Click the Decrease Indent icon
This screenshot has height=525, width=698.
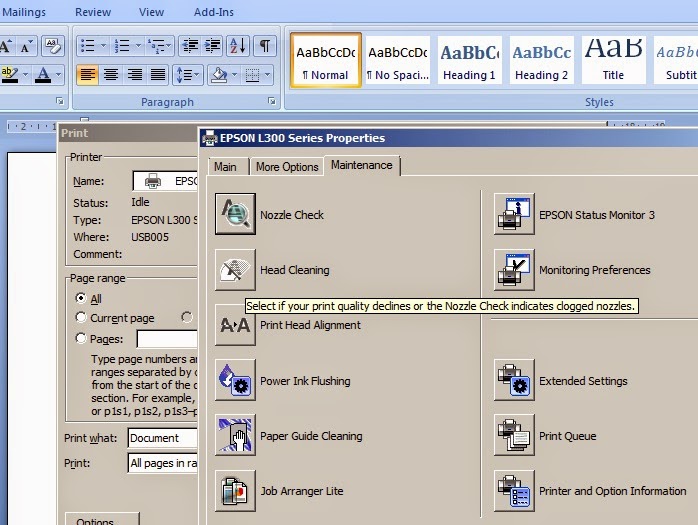pyautogui.click(x=190, y=45)
